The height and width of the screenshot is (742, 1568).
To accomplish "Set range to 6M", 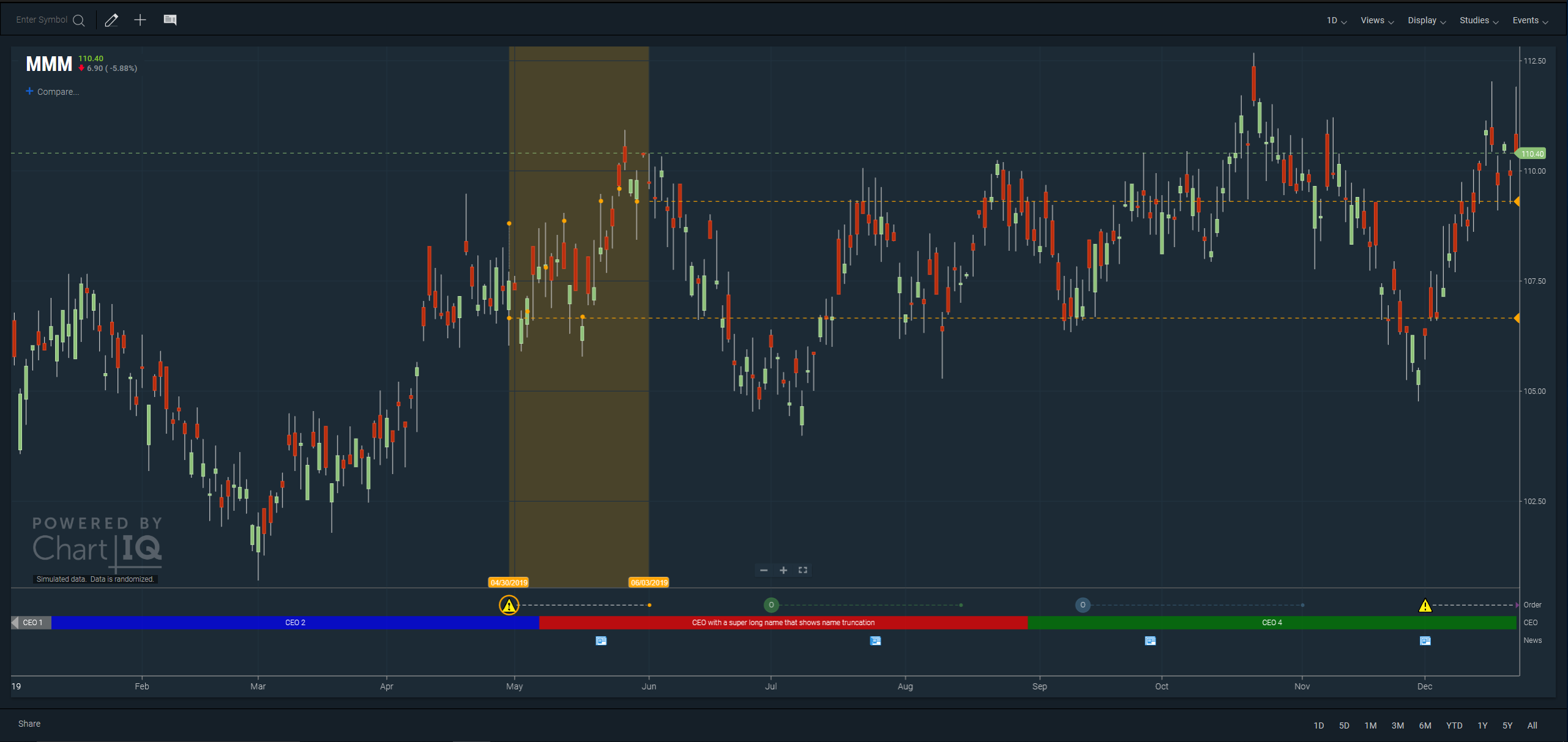I will (1425, 725).
